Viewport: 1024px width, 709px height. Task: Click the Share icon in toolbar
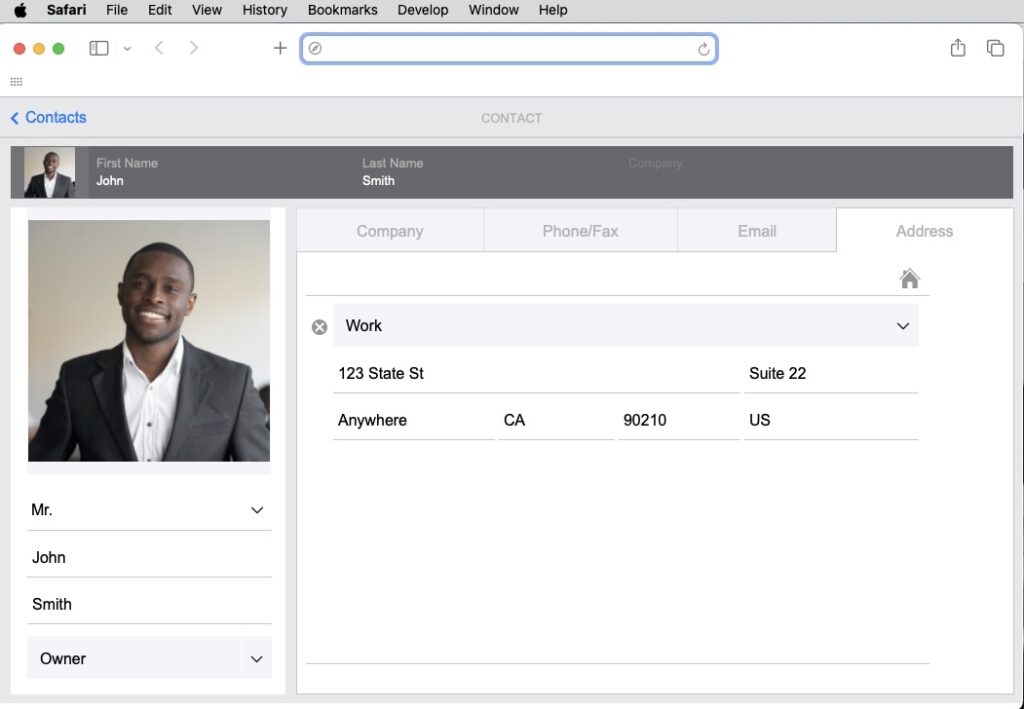tap(957, 48)
